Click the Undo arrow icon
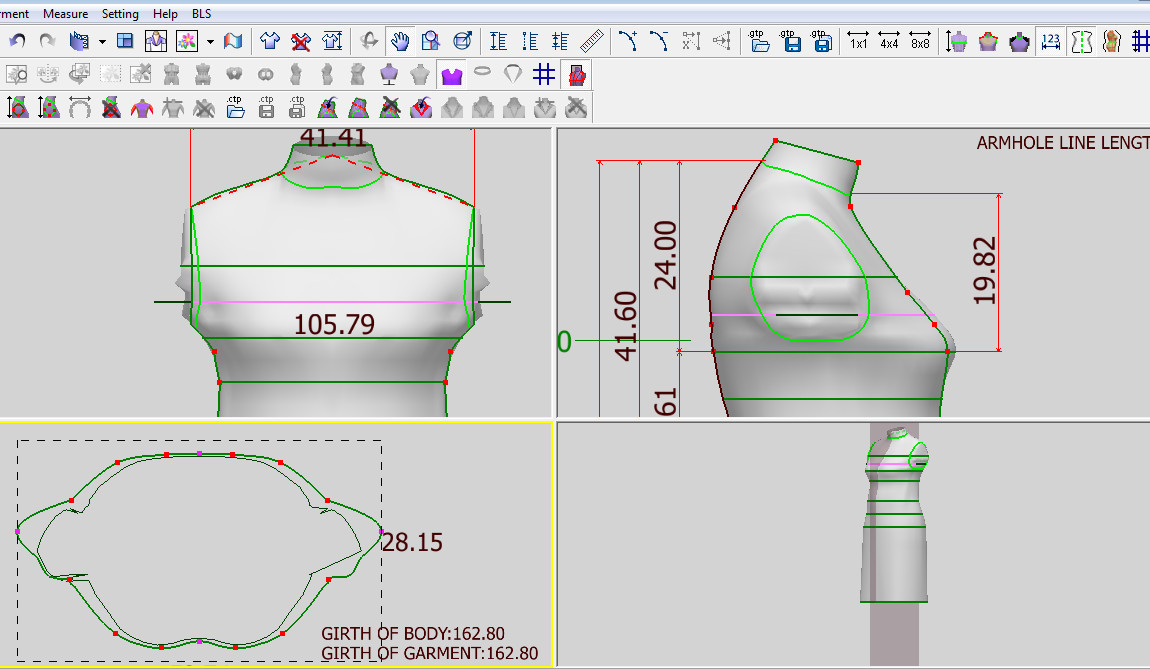The image size is (1150, 669). pyautogui.click(x=17, y=41)
